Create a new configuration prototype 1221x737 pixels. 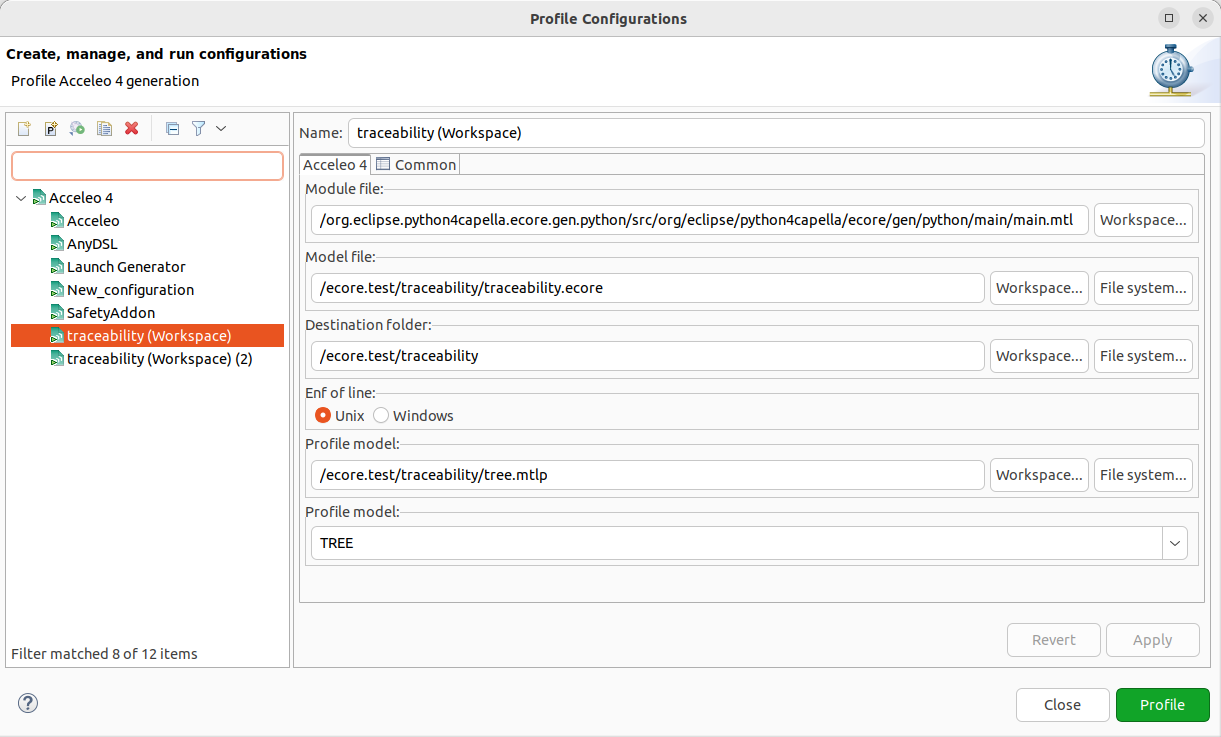click(x=50, y=128)
